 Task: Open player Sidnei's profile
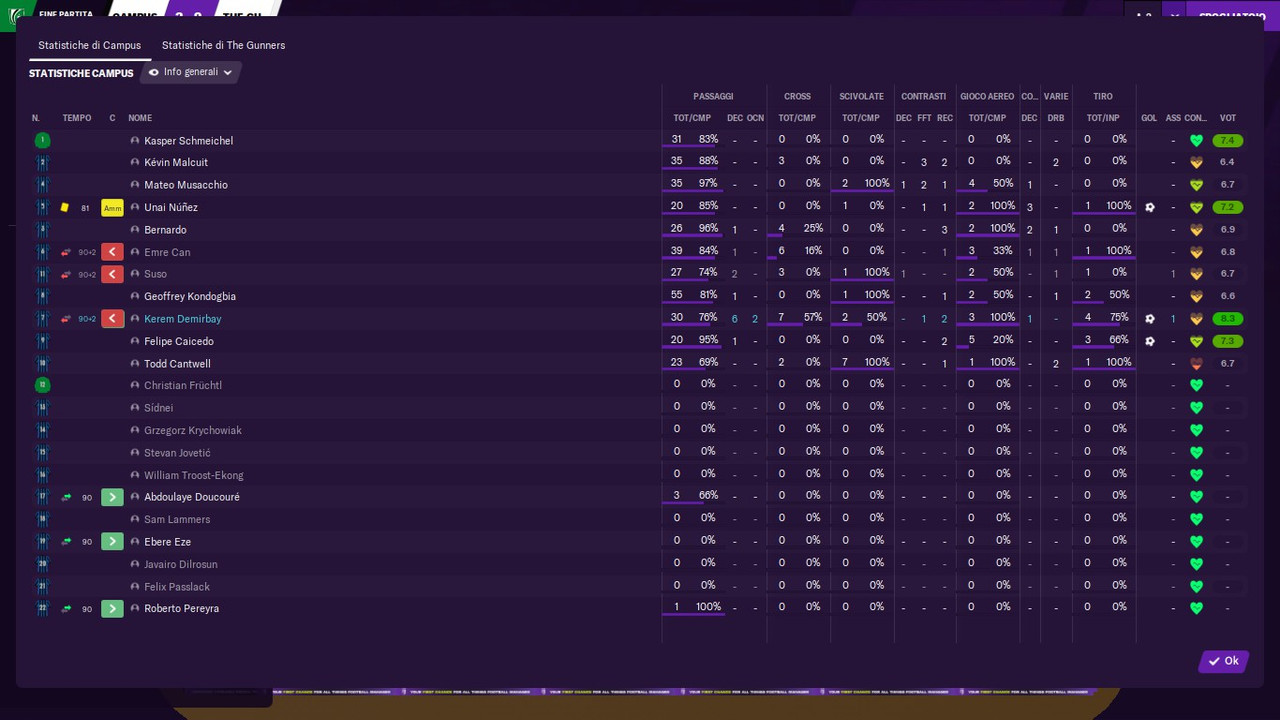click(159, 408)
